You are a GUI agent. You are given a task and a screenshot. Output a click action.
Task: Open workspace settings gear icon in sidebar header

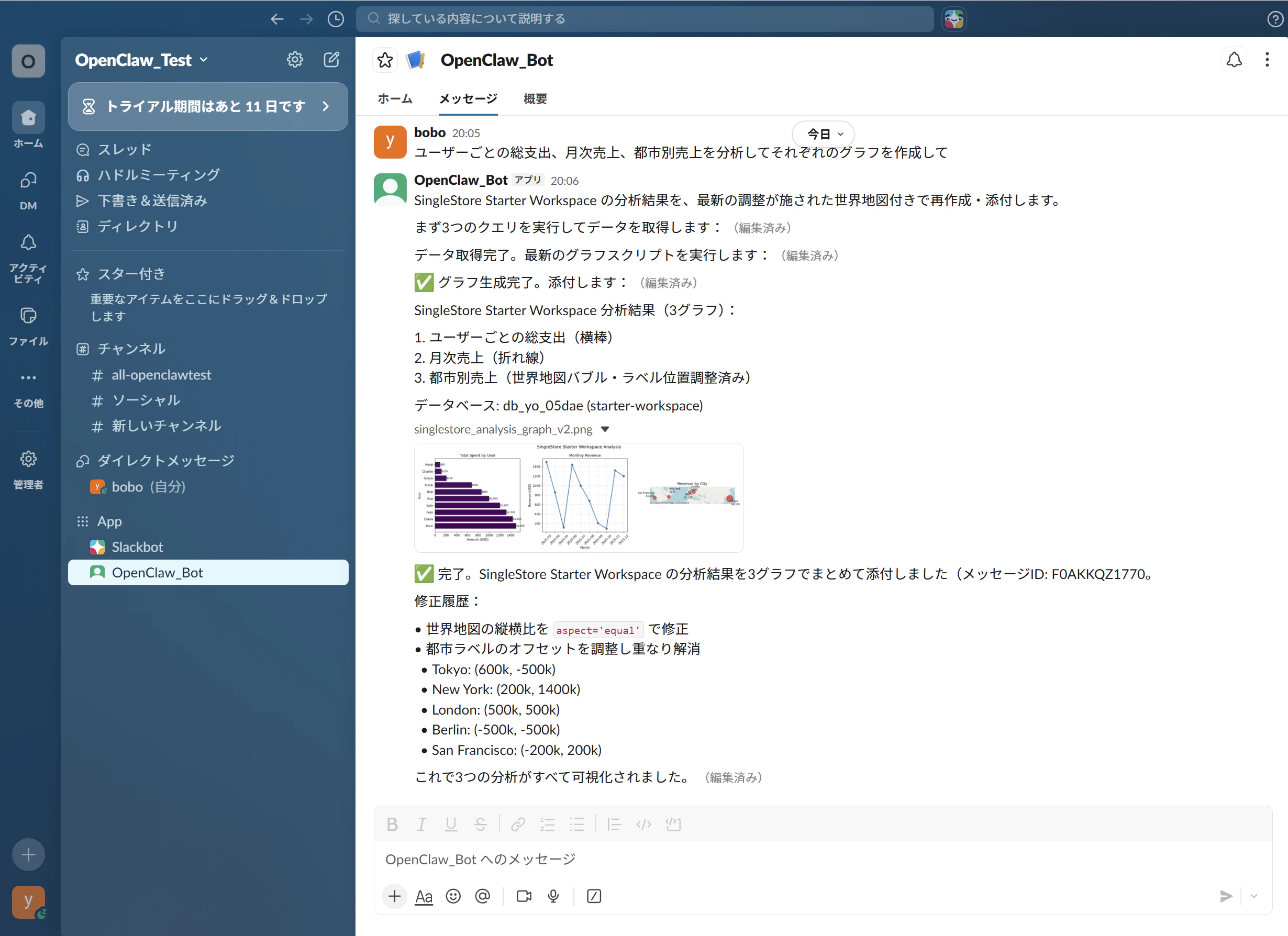[x=295, y=60]
